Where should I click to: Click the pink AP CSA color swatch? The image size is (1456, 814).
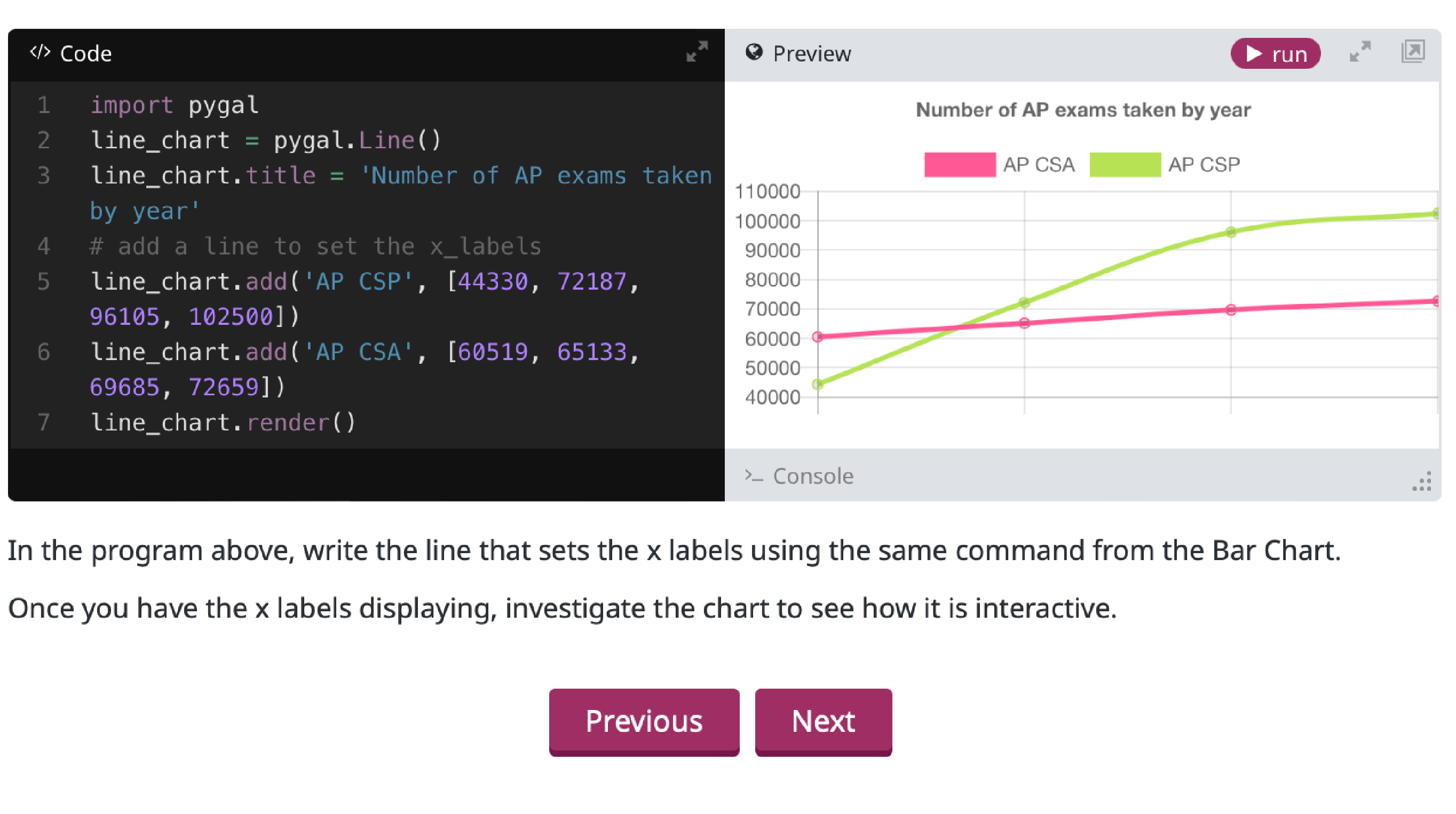click(959, 164)
